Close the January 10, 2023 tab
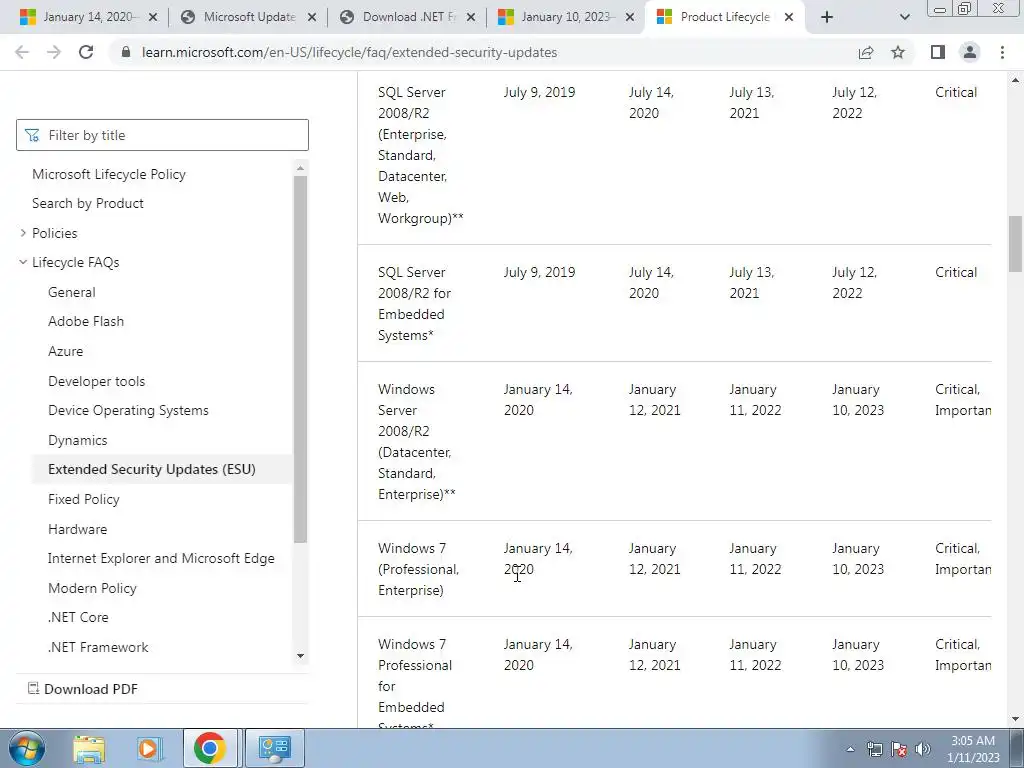Viewport: 1024px width, 768px height. coord(630,17)
